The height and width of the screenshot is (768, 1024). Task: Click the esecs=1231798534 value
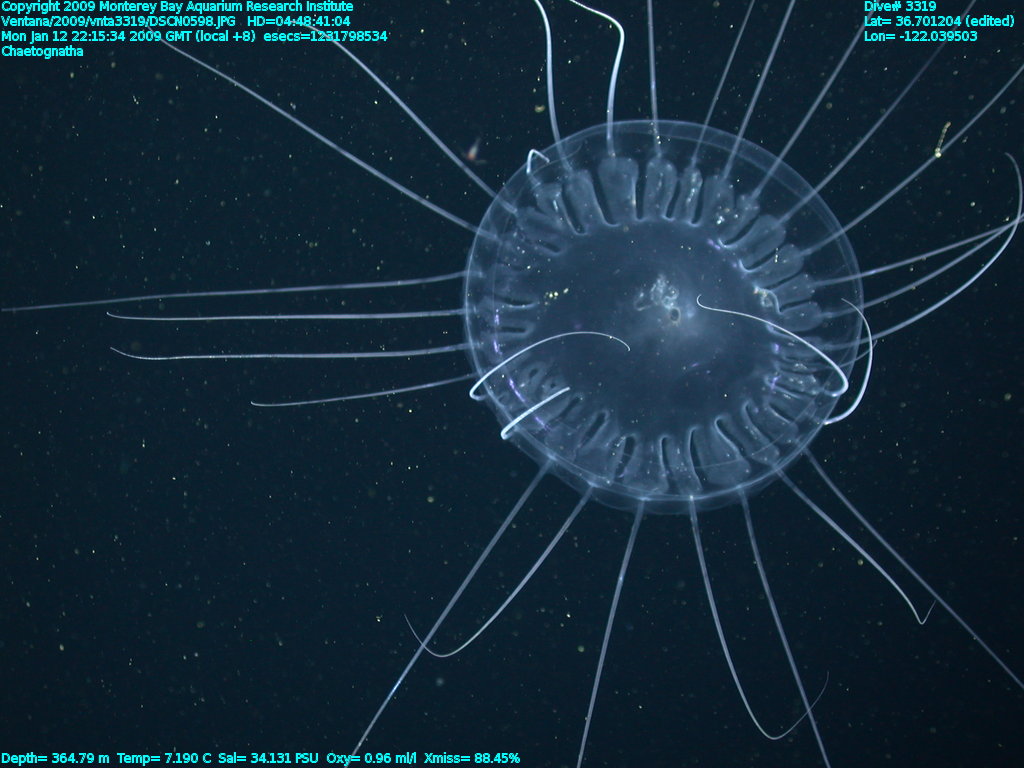(x=325, y=36)
